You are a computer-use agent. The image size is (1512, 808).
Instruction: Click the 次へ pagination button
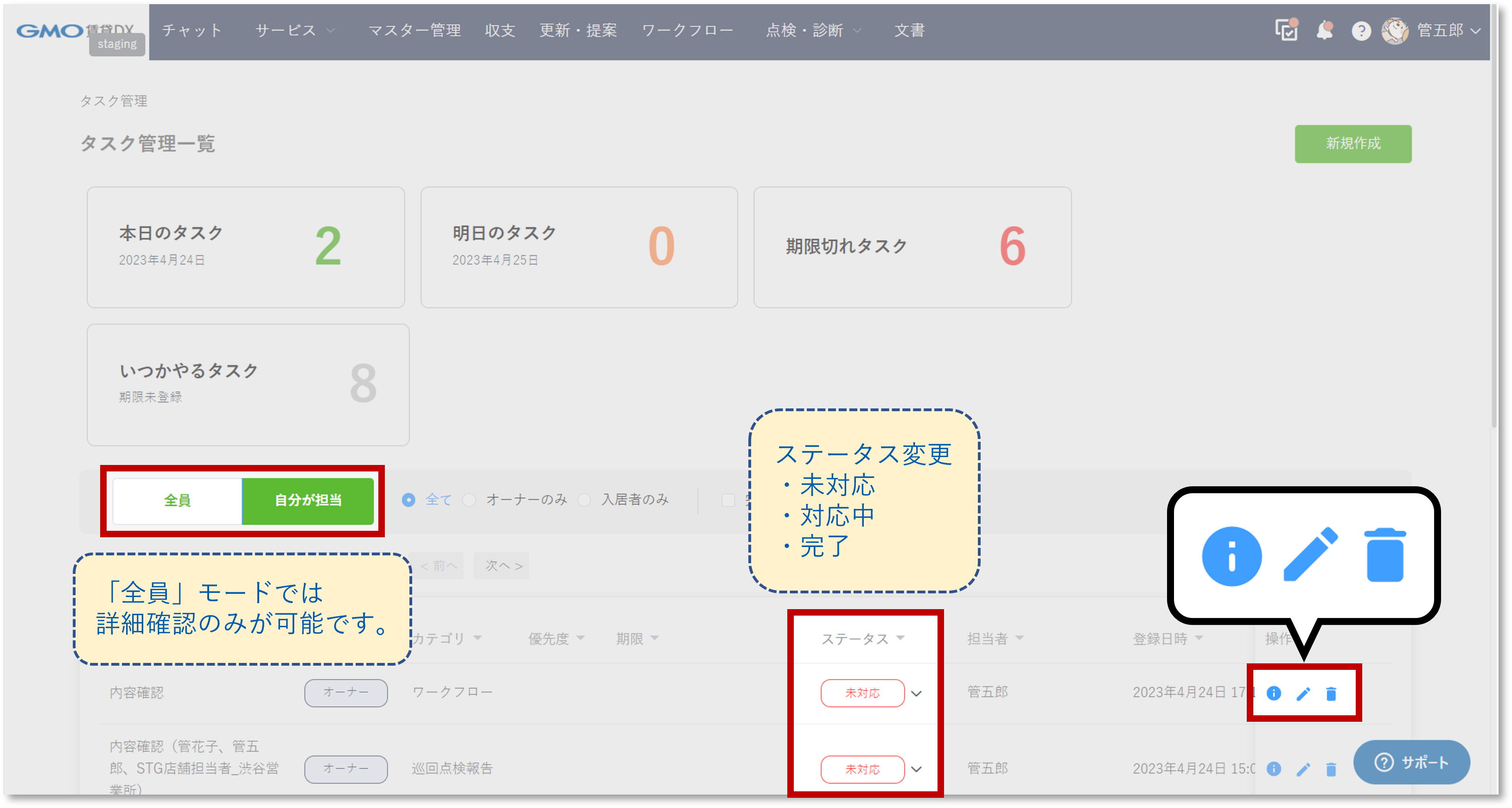click(503, 566)
